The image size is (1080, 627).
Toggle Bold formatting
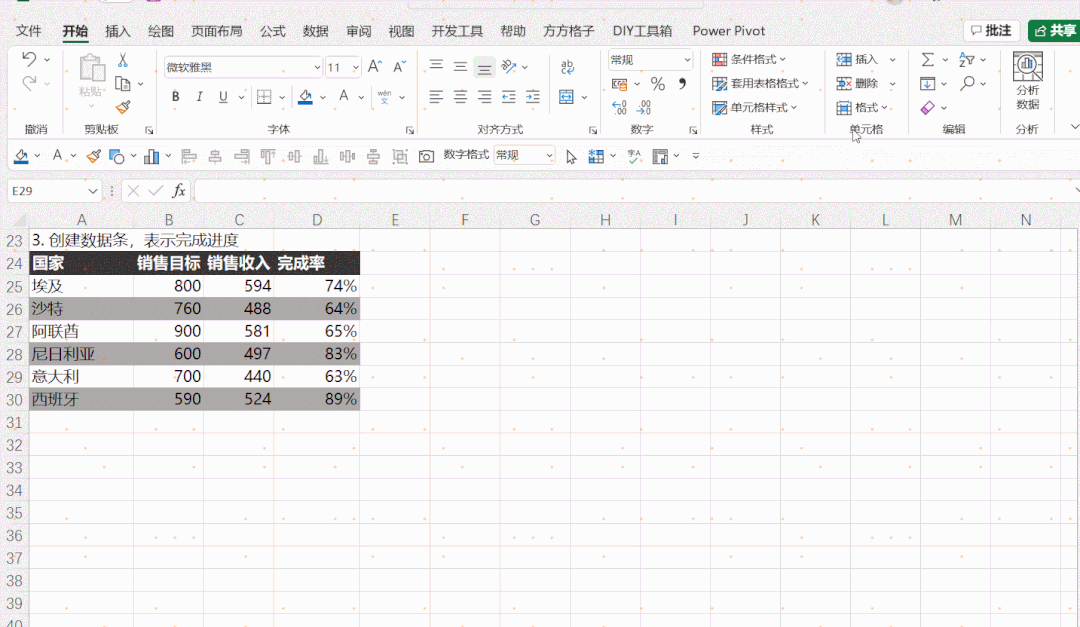pos(176,97)
